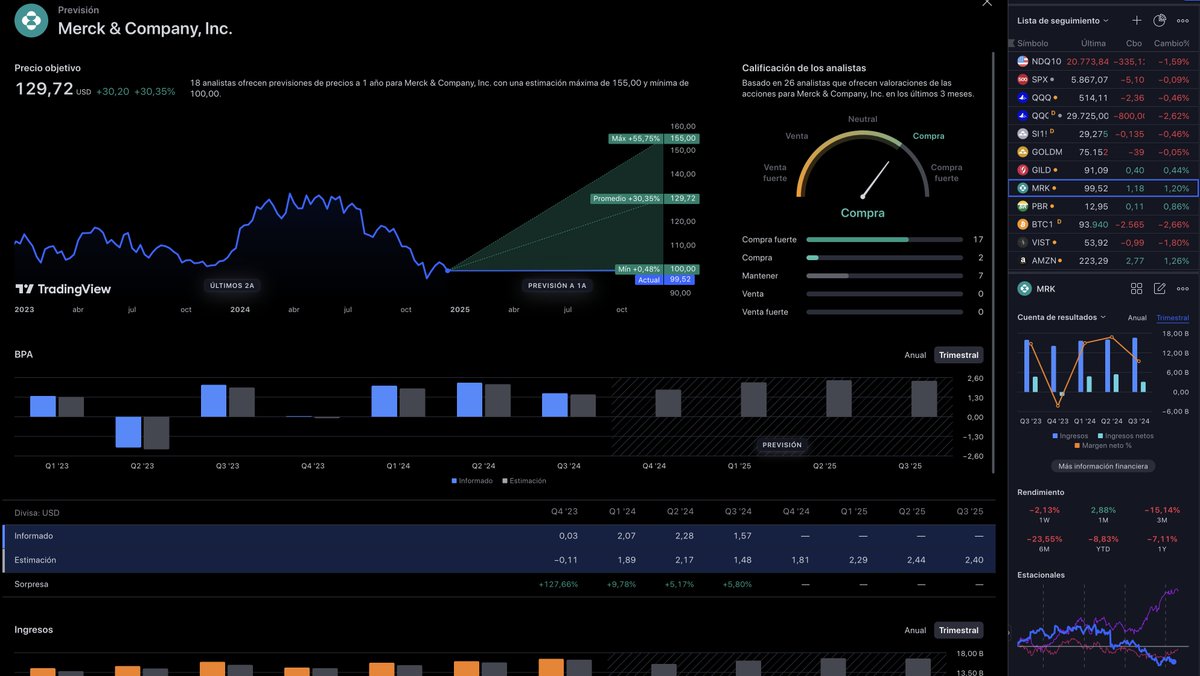Switch BPA chart to Trimestral
1200x676 pixels.
[958, 355]
